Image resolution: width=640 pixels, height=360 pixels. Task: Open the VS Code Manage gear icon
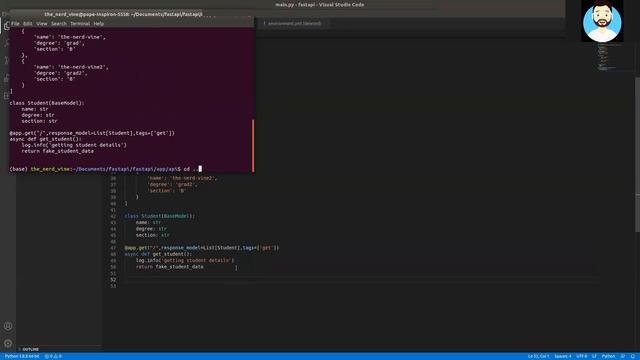[8, 344]
